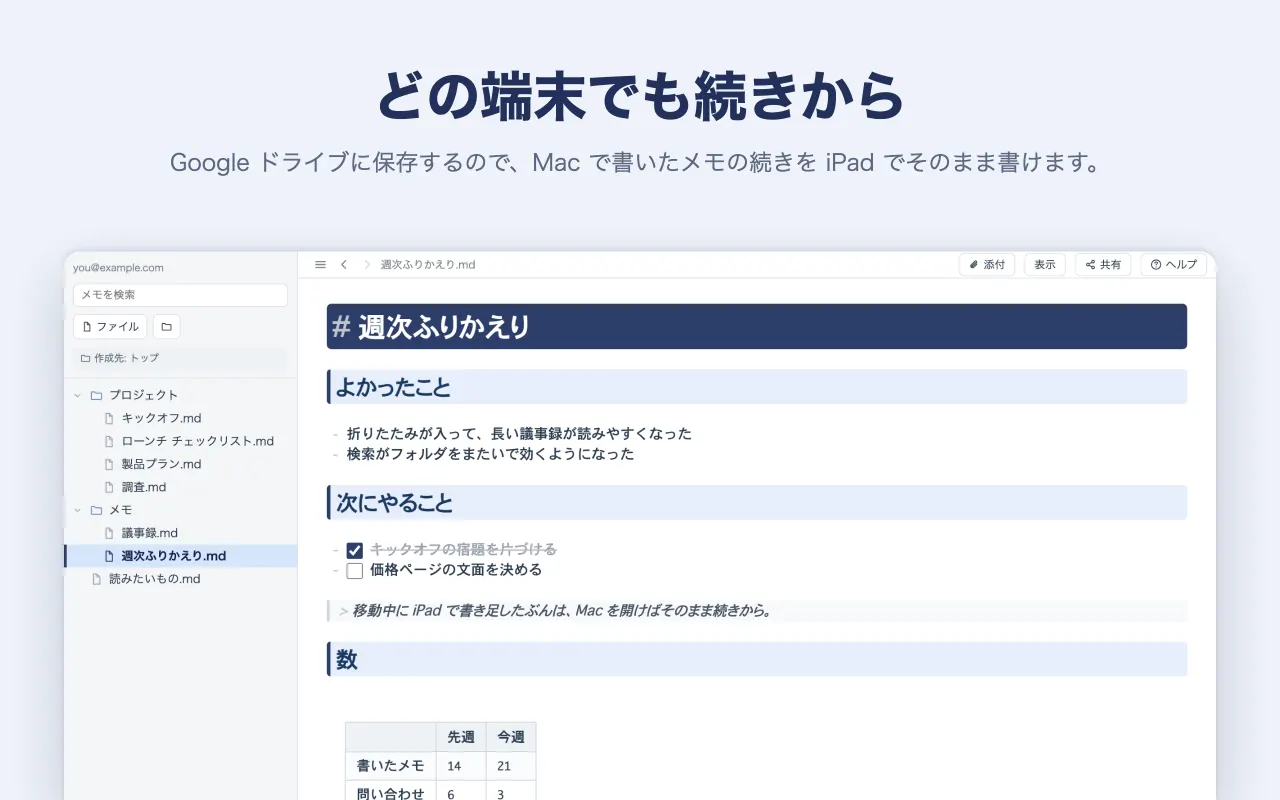Click the new folder icon button
The height and width of the screenshot is (800, 1280).
[x=167, y=327]
